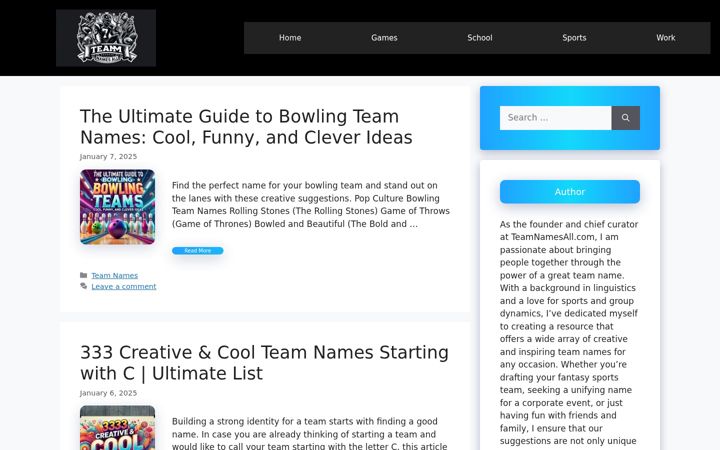Screen dimensions: 720x450
Task: Click the January 6, 2025 post date
Action: click(x=108, y=393)
